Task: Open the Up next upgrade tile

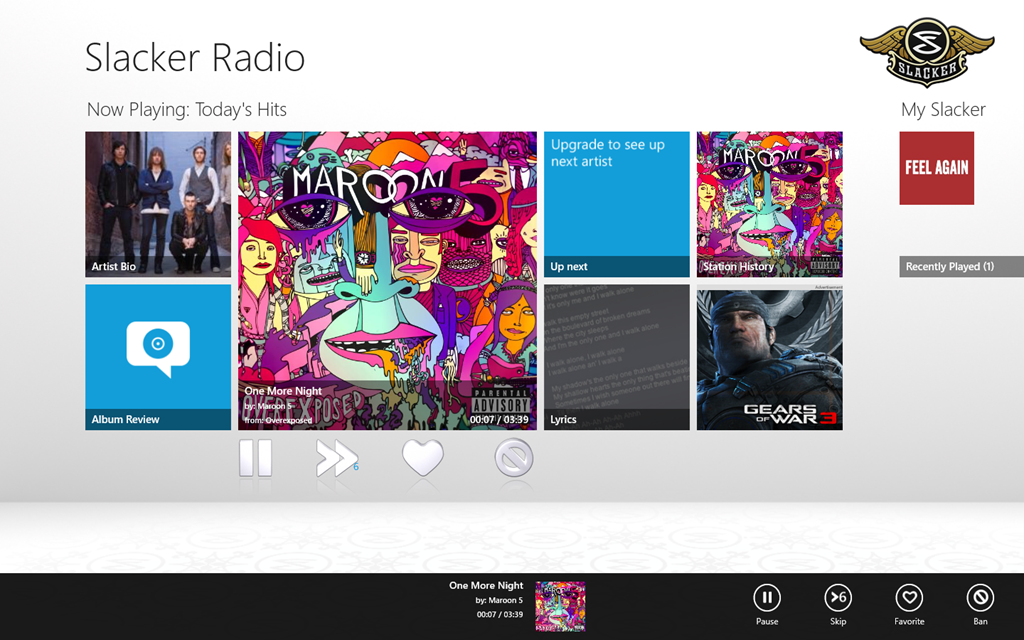Action: (x=616, y=204)
